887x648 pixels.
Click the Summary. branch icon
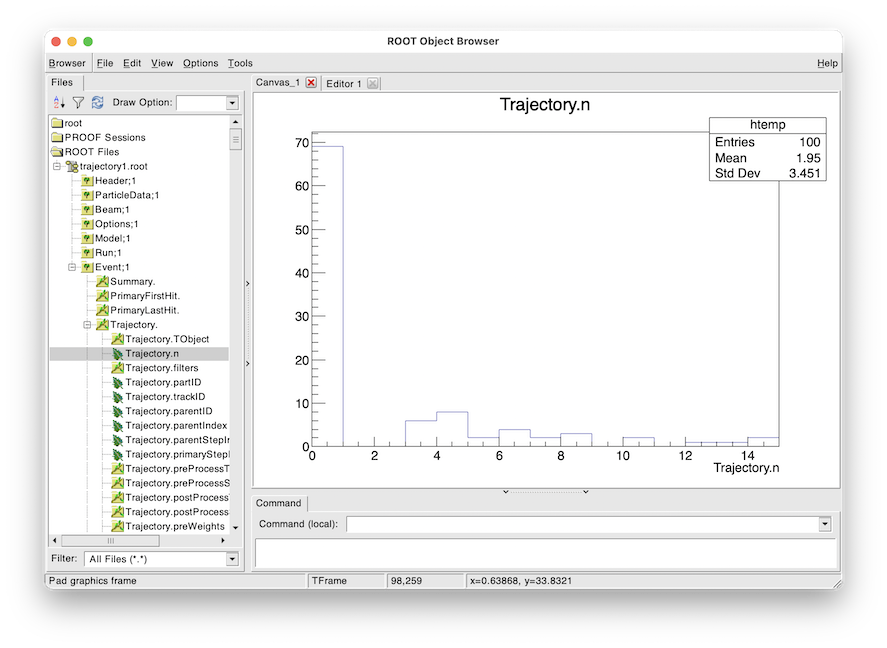pyautogui.click(x=102, y=281)
